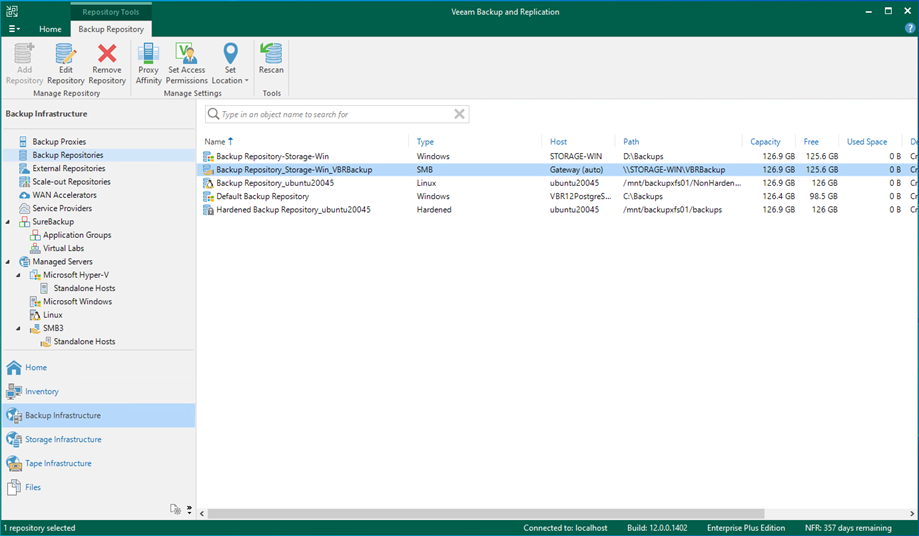
Task: Open External Repositories node
Action: (69, 168)
